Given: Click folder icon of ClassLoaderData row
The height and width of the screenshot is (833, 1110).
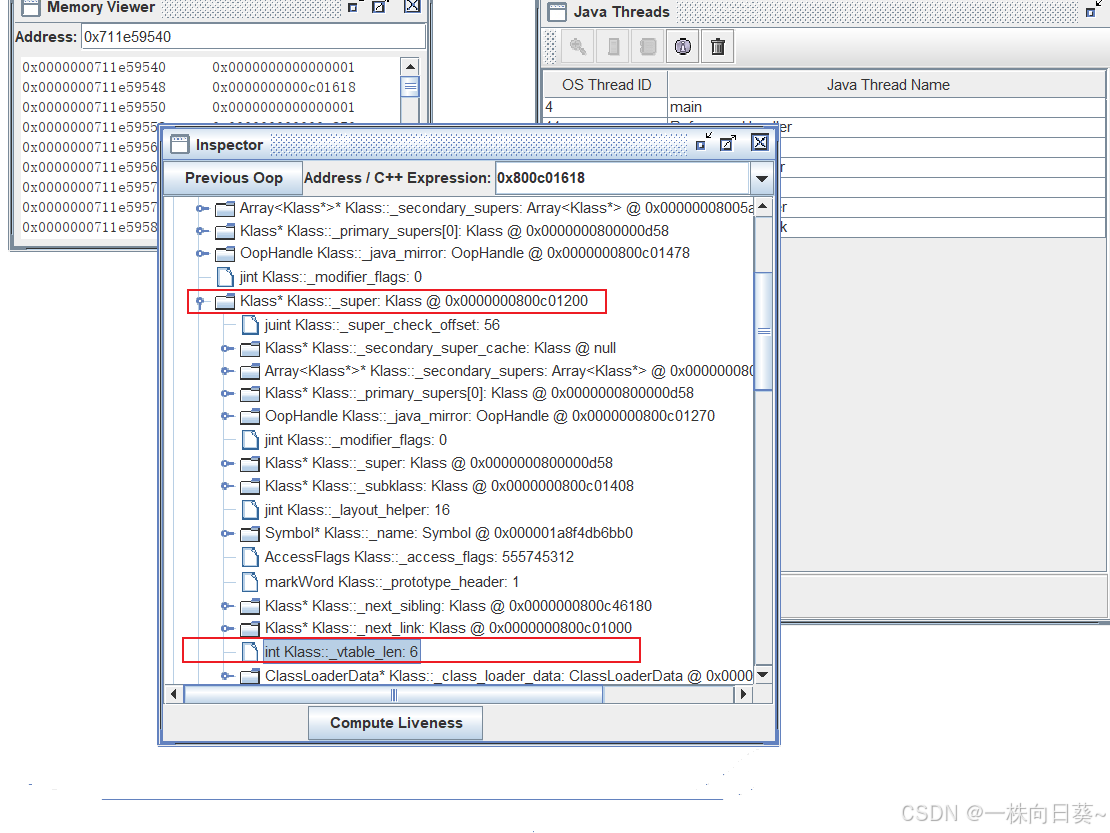Looking at the screenshot, I should tap(250, 677).
